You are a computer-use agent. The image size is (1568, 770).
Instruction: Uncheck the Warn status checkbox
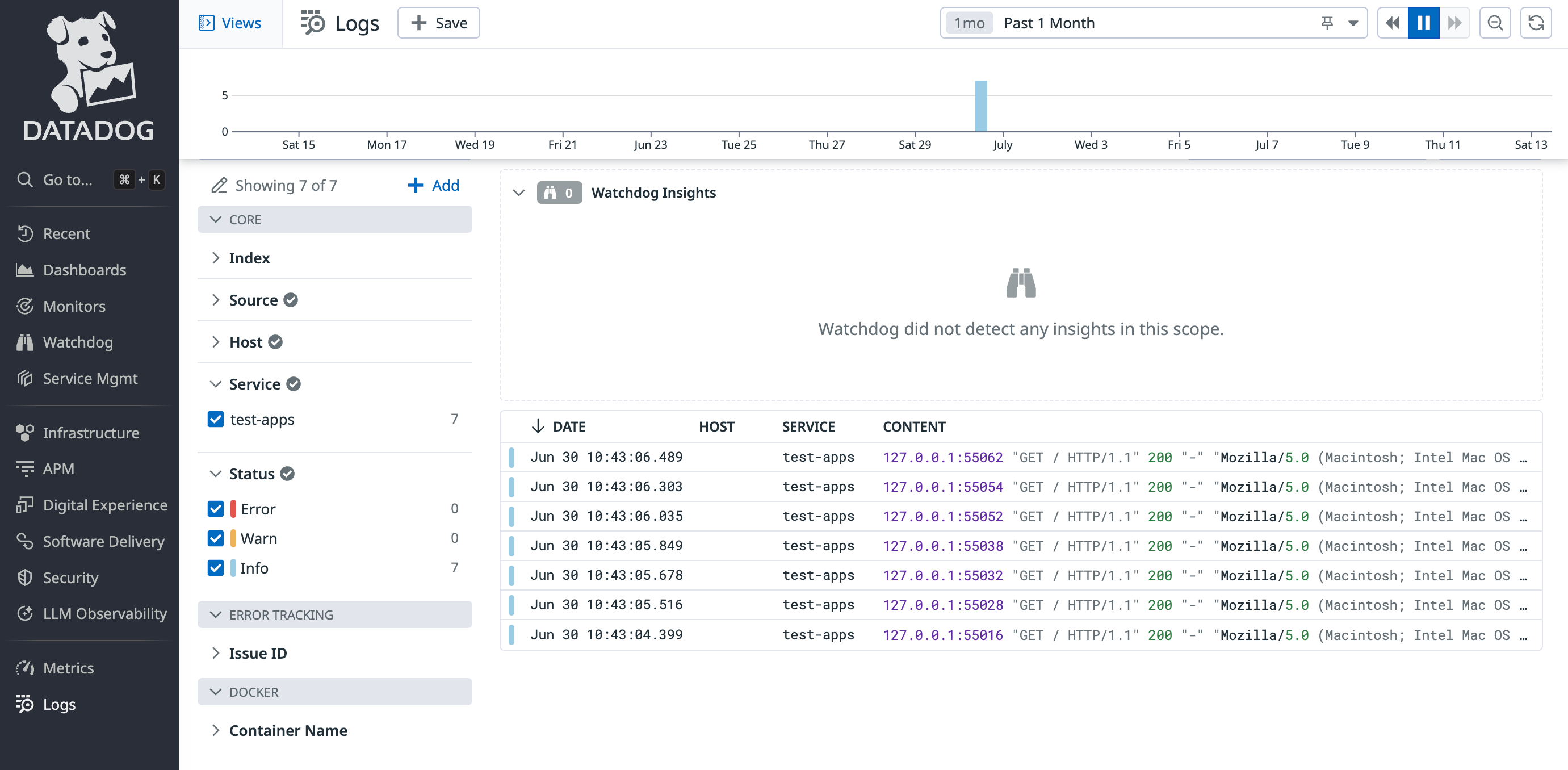(x=216, y=538)
